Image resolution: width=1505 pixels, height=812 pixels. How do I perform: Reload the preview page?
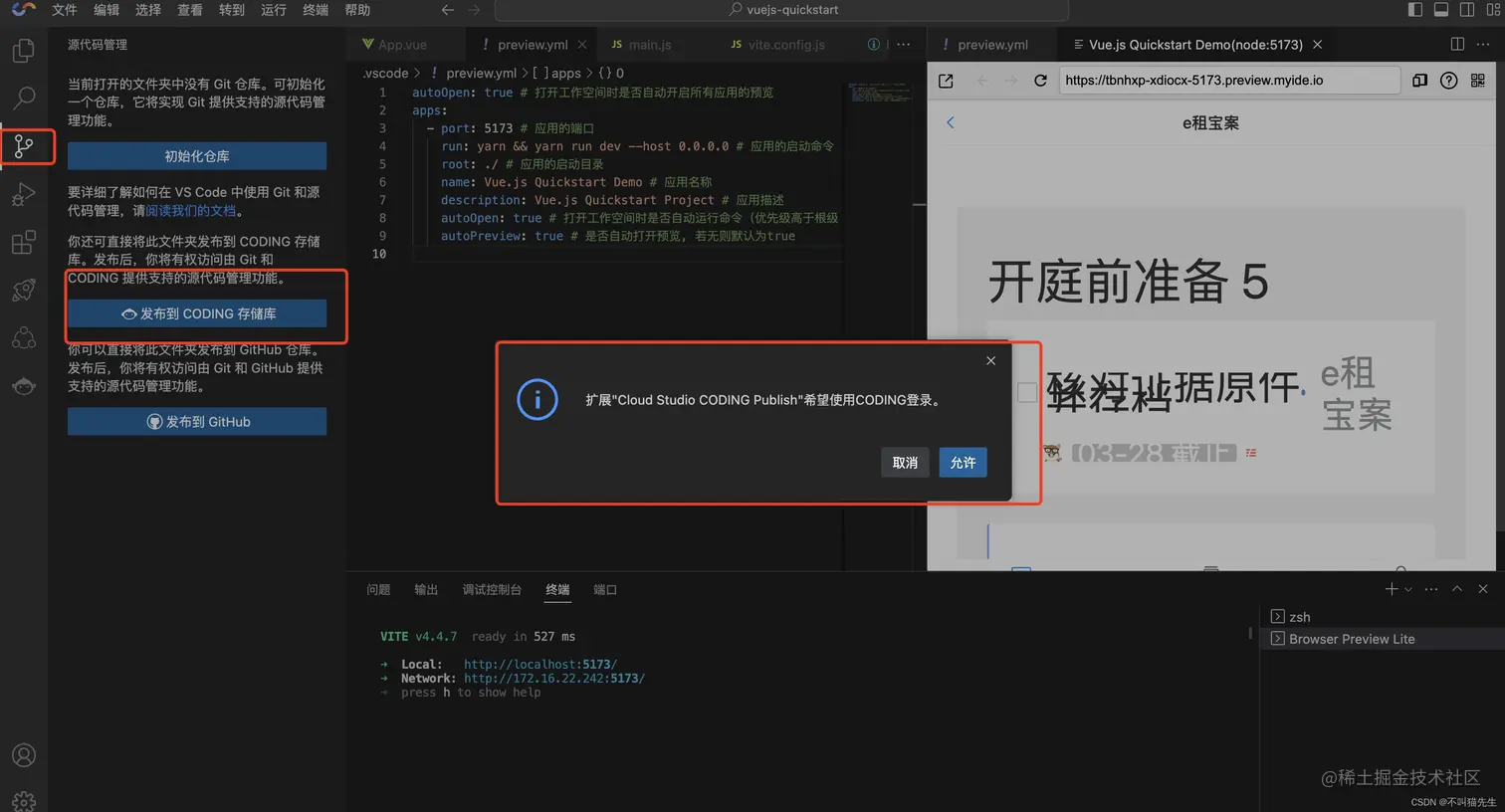coord(1040,81)
